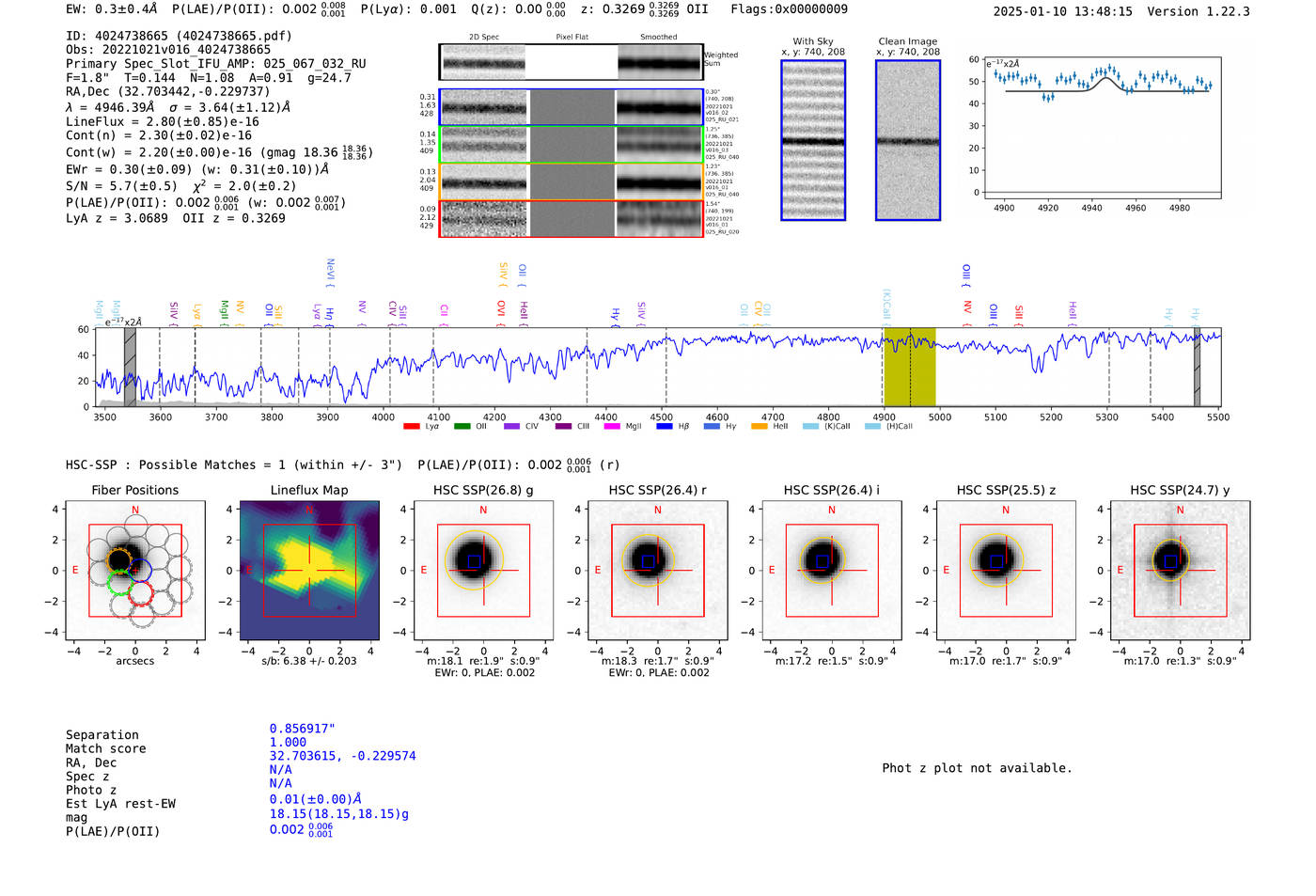The height and width of the screenshot is (896, 1316).
Task: Select the Separation value 0.856917"
Action: (x=303, y=729)
